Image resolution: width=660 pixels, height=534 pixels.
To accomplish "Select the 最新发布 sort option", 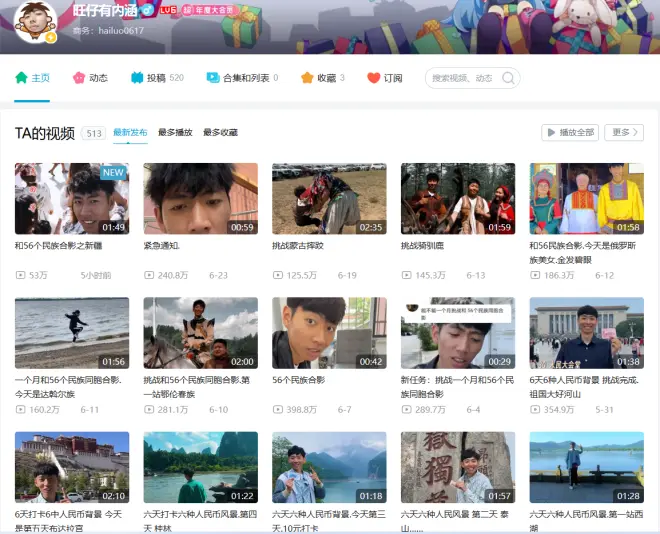I will coord(130,133).
